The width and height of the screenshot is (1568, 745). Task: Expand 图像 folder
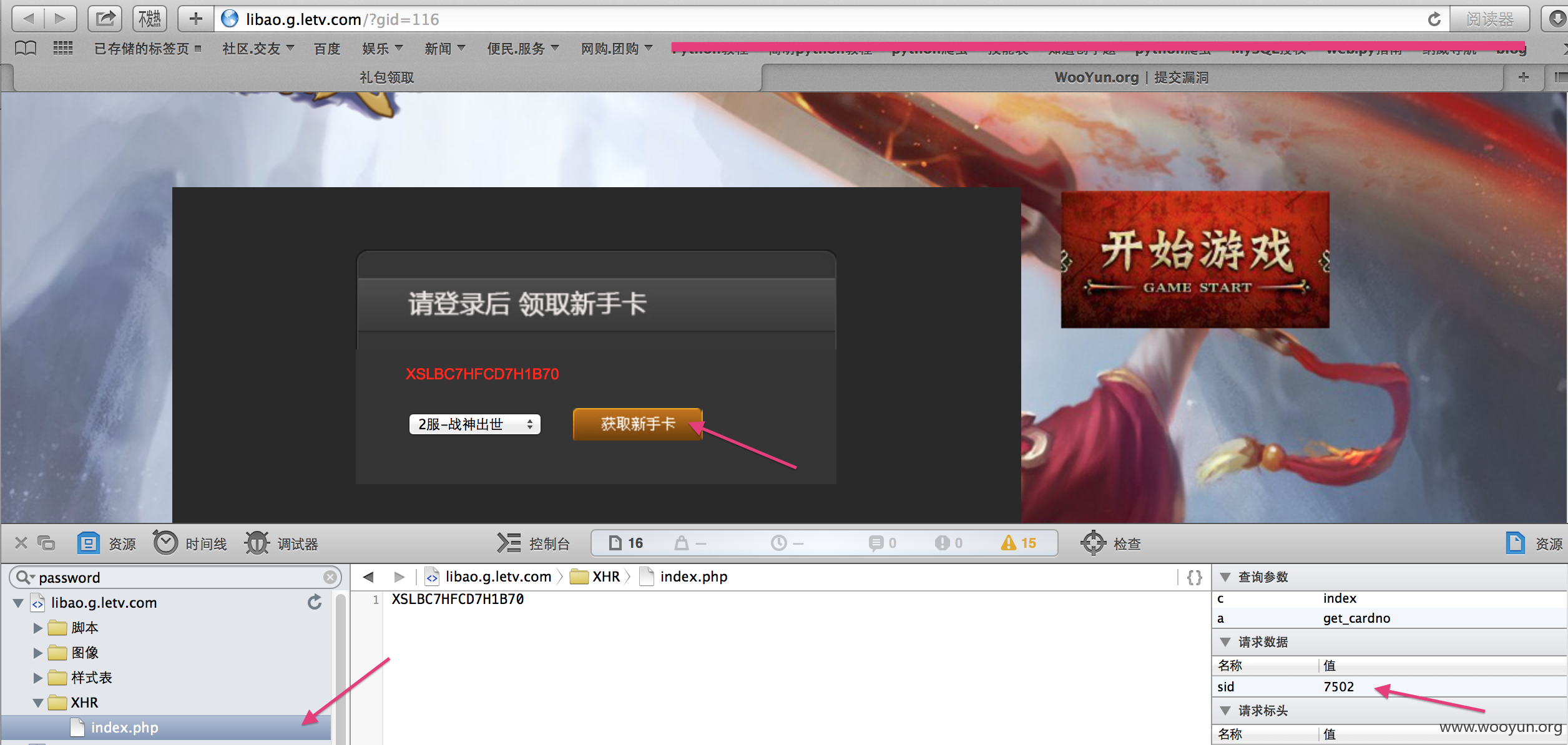[37, 653]
